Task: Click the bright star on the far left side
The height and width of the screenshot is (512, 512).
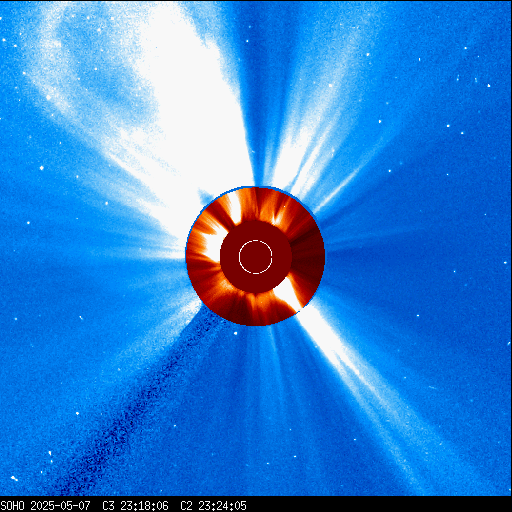Action: (42, 168)
